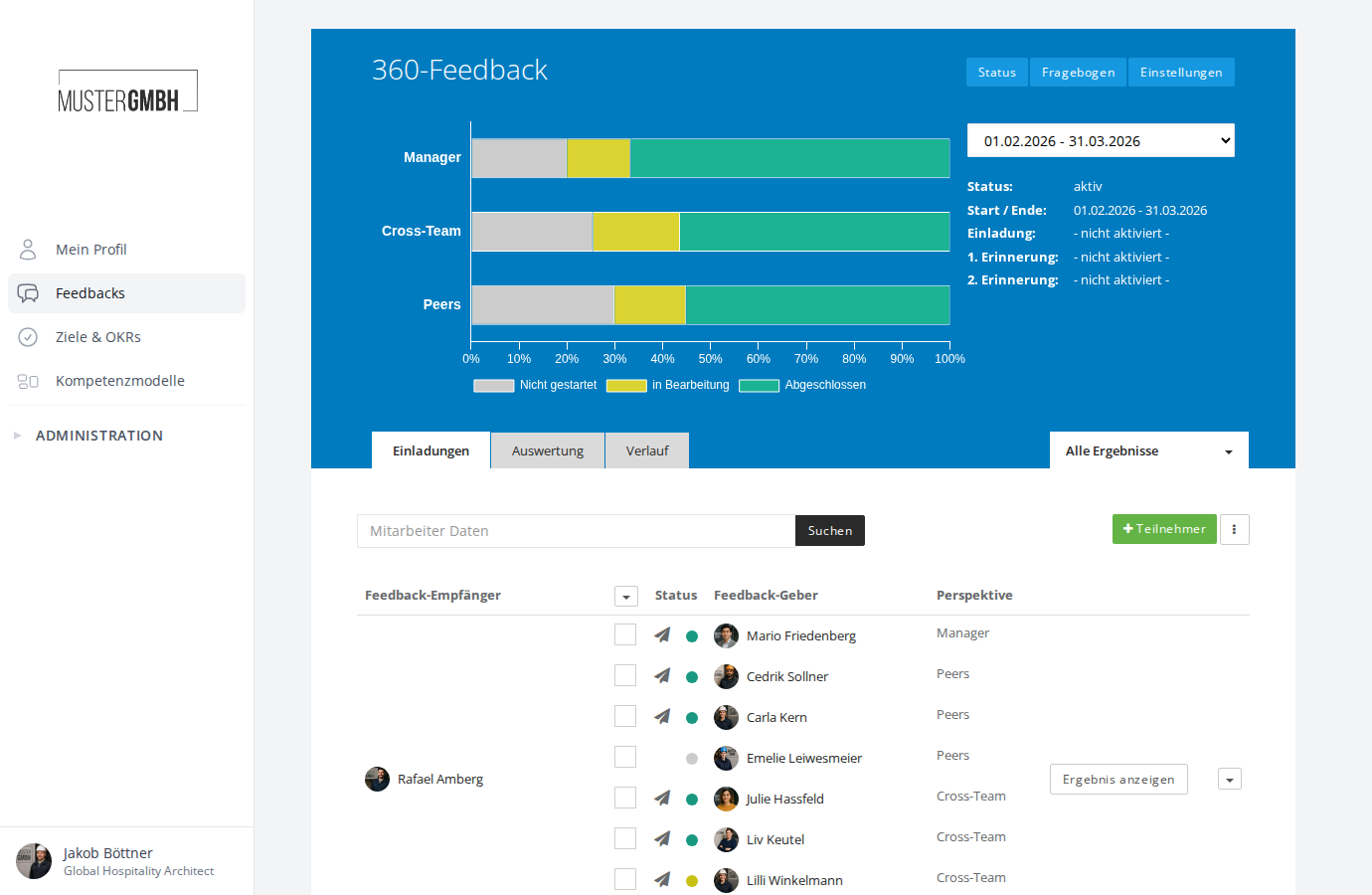
Task: Click the green Manager bar segment in chart
Action: click(x=789, y=158)
